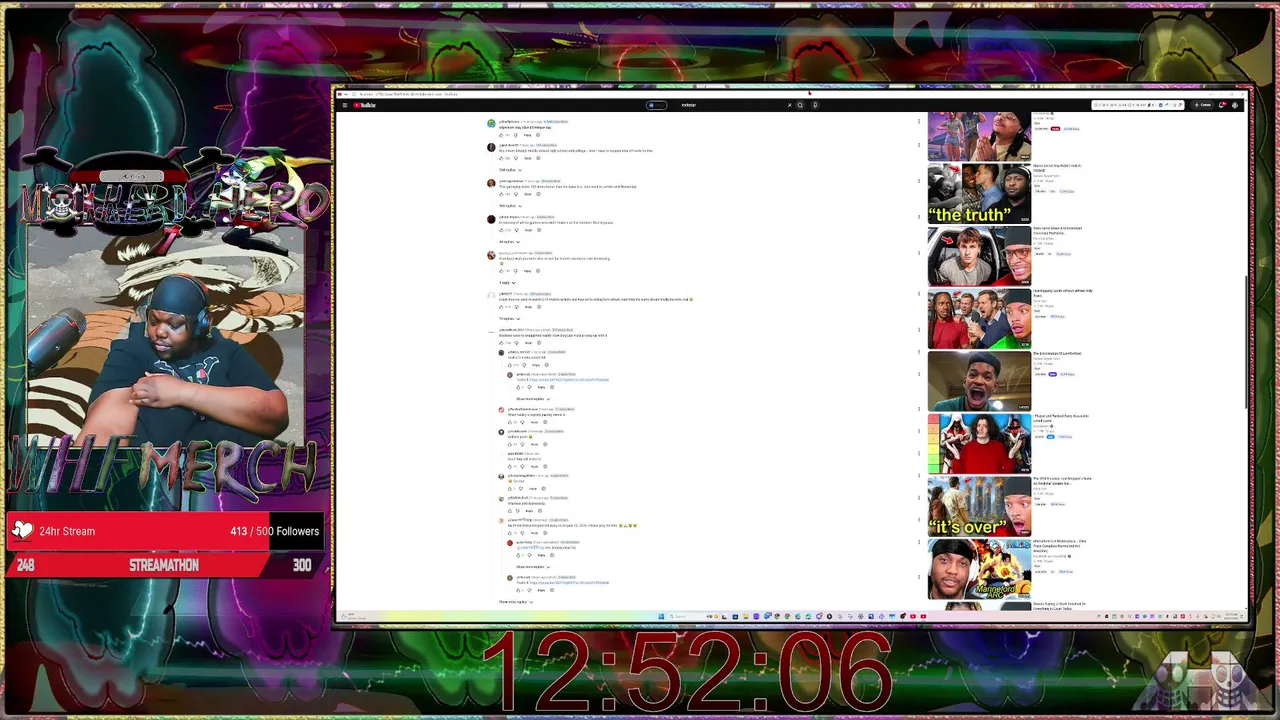Click the YouTube page vertical scrollbar thumb
Screen dimensions: 1280x720
tap(1246, 340)
